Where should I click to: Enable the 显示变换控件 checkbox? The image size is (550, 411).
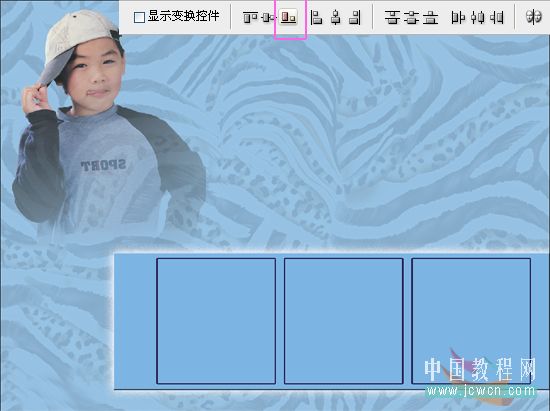pyautogui.click(x=139, y=17)
